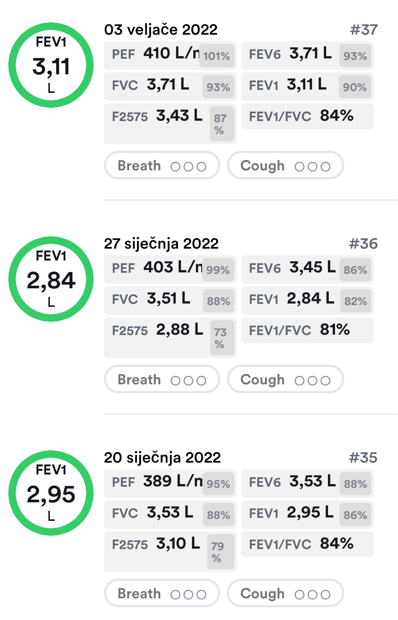This screenshot has width=398, height=620.
Task: Select the 73% F2575 percentage badge
Action: (x=220, y=338)
